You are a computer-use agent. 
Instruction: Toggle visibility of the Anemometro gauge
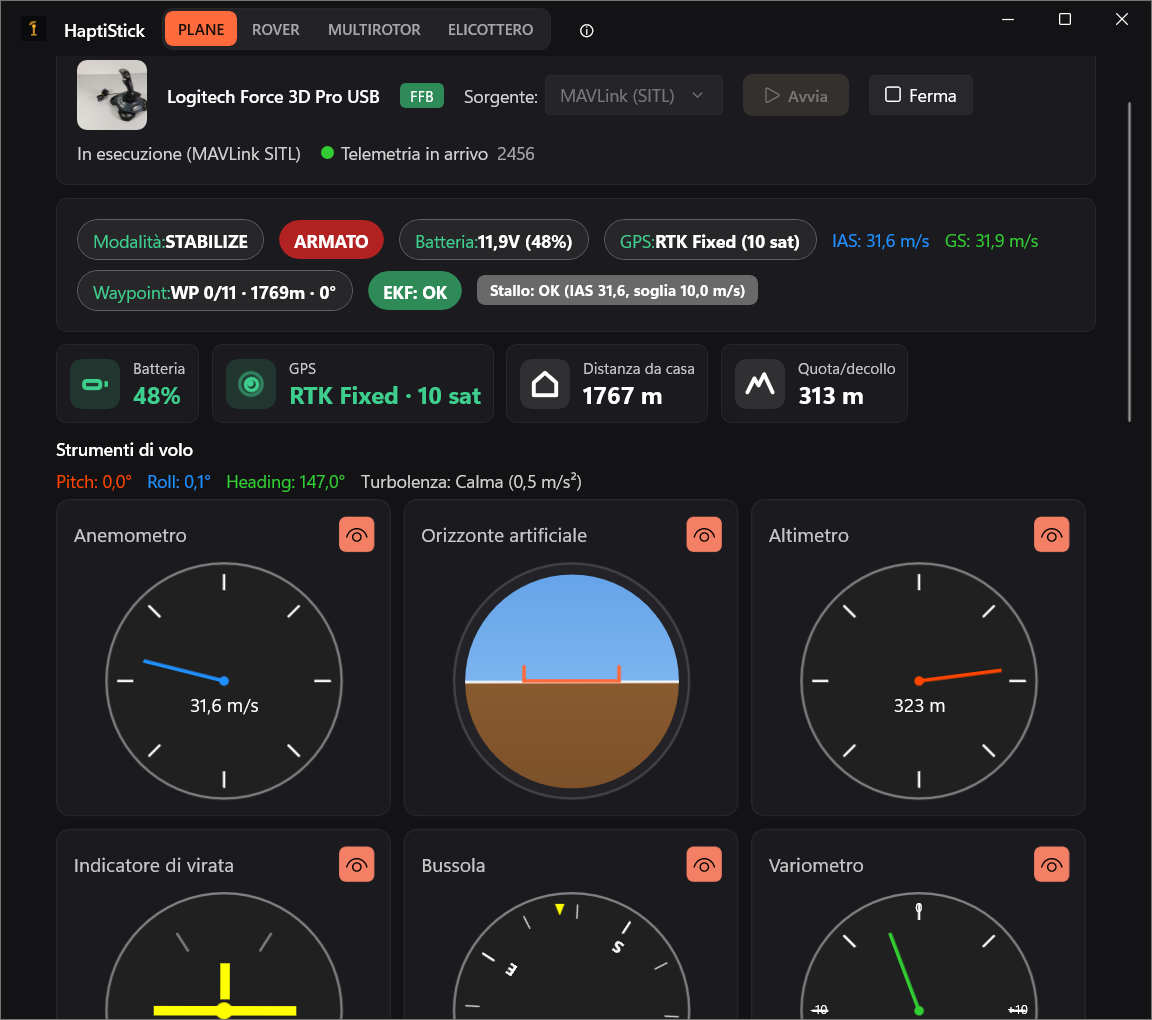click(x=356, y=535)
